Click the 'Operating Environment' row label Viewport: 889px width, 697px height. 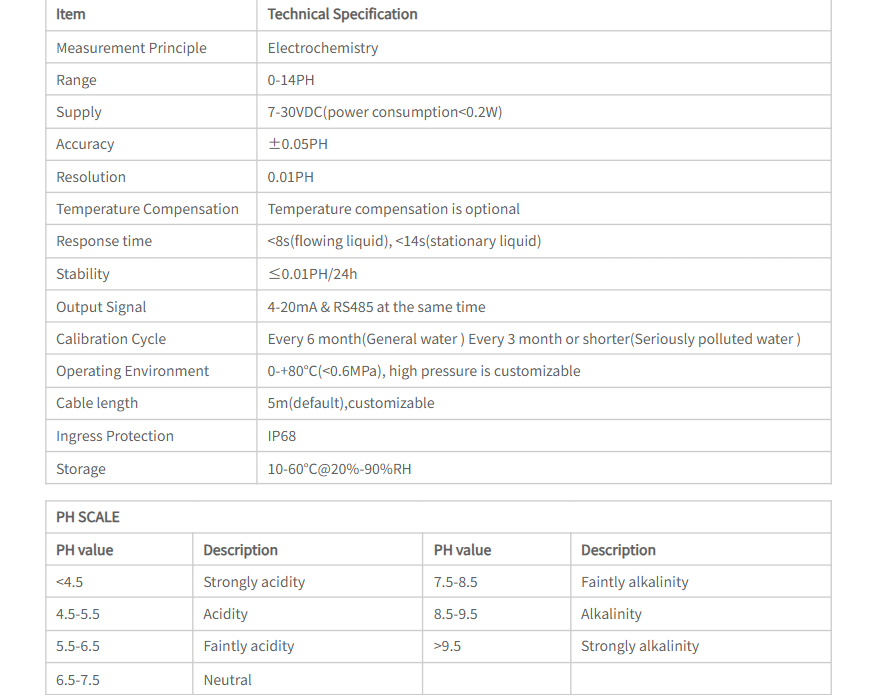[132, 371]
